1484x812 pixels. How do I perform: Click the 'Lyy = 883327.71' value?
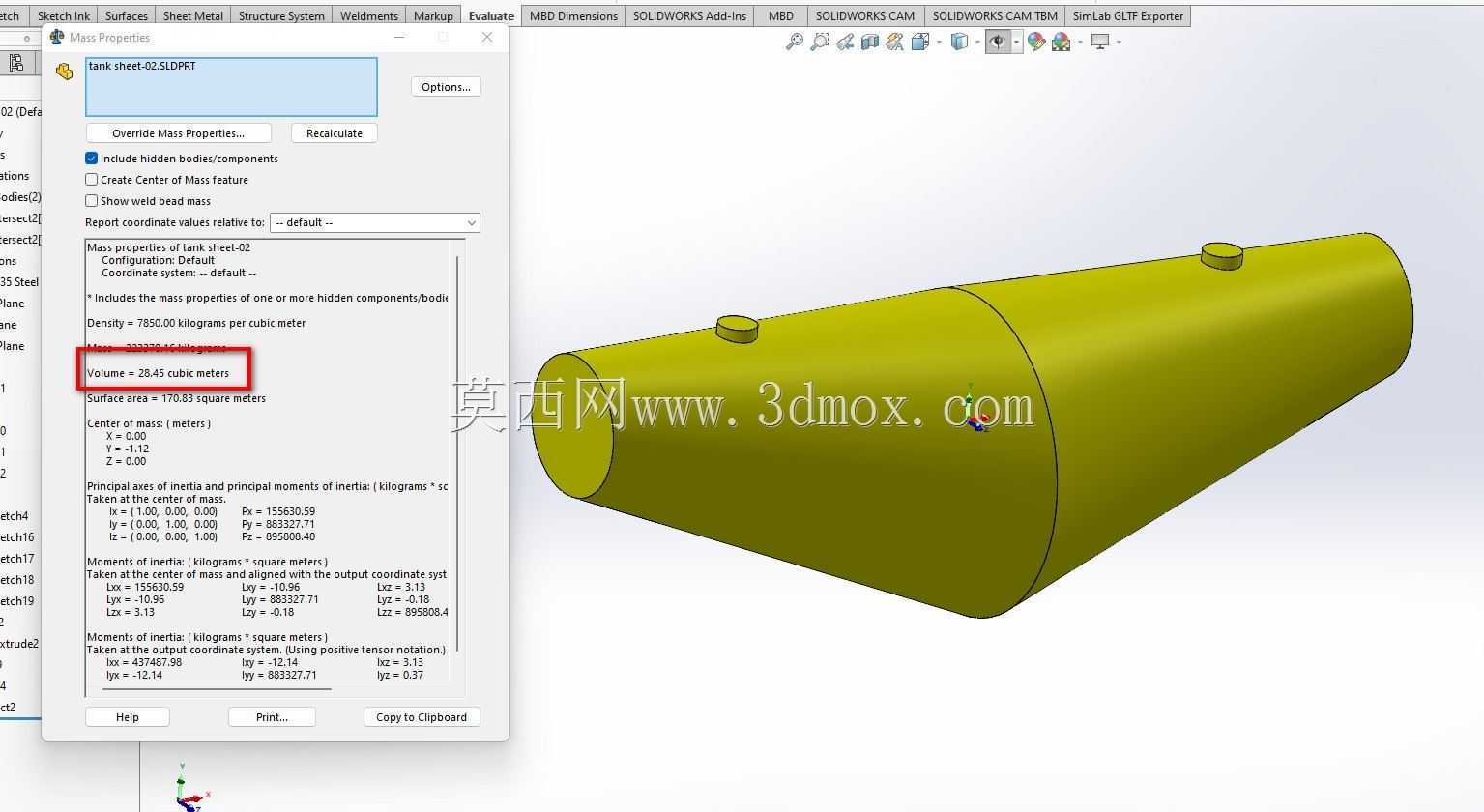[280, 599]
